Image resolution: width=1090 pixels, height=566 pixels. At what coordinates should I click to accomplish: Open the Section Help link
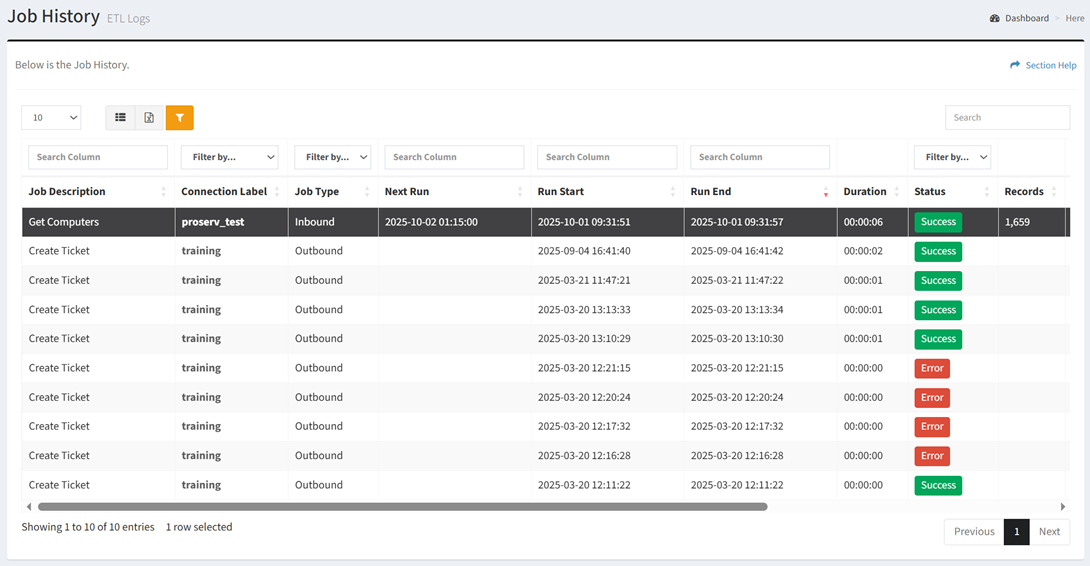point(1050,65)
